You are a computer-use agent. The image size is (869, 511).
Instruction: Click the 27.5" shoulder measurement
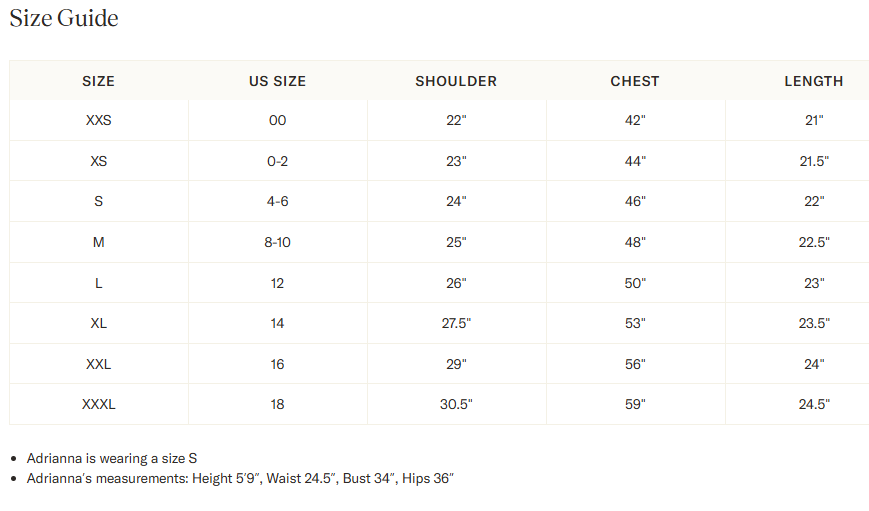tap(456, 323)
